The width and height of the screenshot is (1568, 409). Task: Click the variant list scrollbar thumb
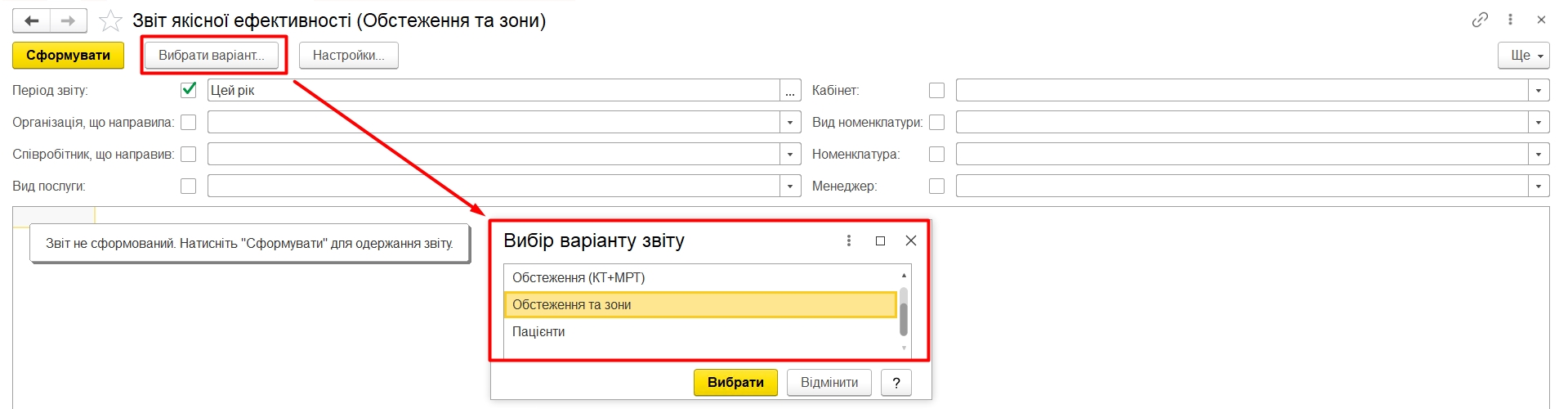[x=904, y=311]
